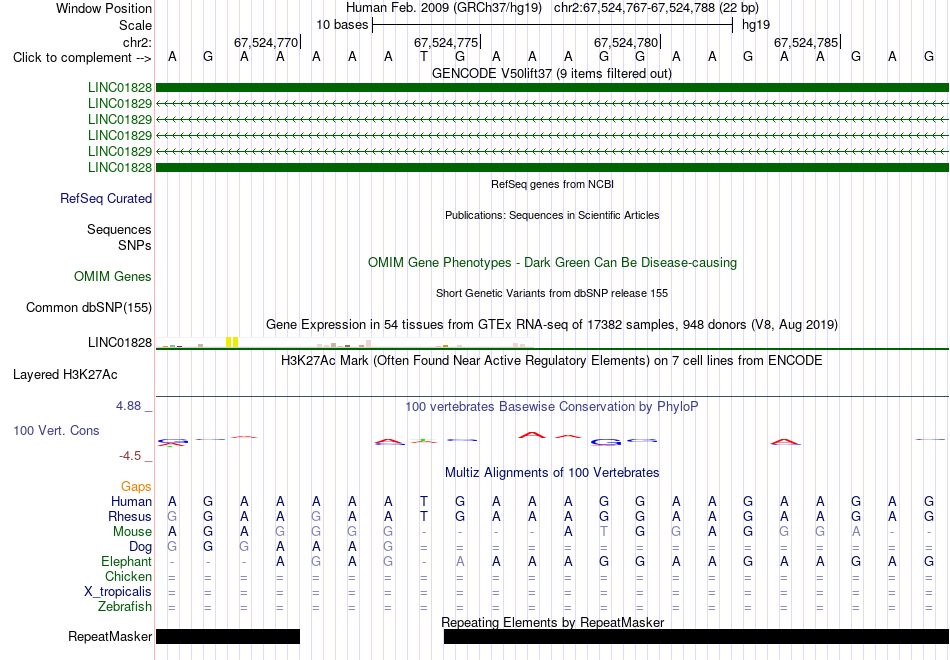Open the GTEx Gene Expression in 54 tissues title
The height and width of the screenshot is (660, 950).
pyautogui.click(x=552, y=325)
